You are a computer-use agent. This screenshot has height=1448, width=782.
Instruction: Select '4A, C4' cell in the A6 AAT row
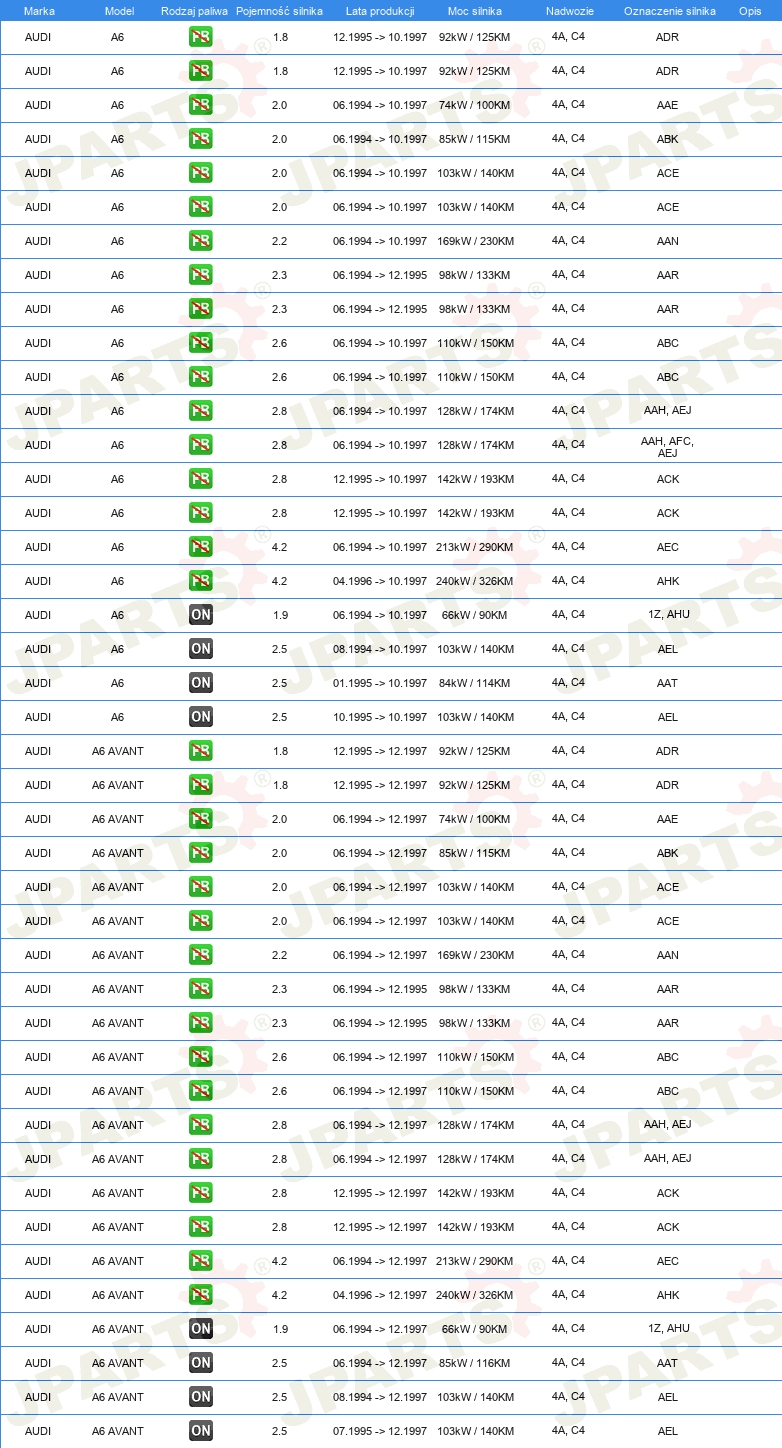pos(568,683)
